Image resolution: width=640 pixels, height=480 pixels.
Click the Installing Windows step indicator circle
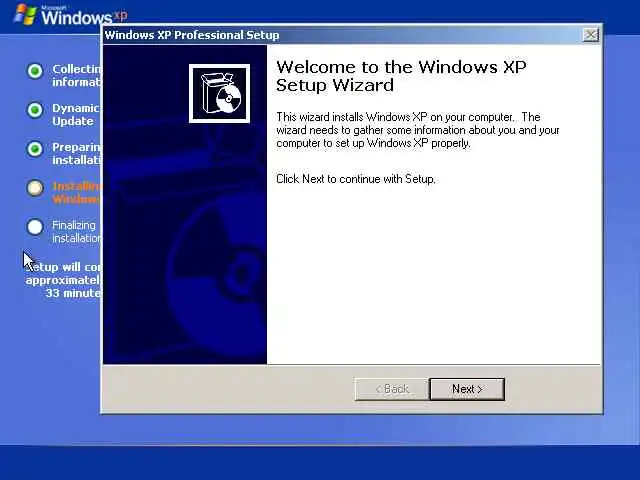point(35,188)
